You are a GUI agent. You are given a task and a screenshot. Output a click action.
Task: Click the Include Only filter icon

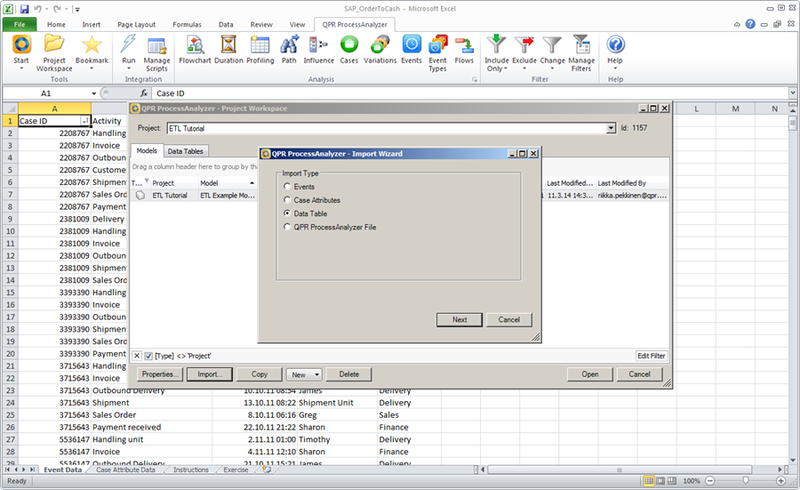pyautogui.click(x=496, y=45)
